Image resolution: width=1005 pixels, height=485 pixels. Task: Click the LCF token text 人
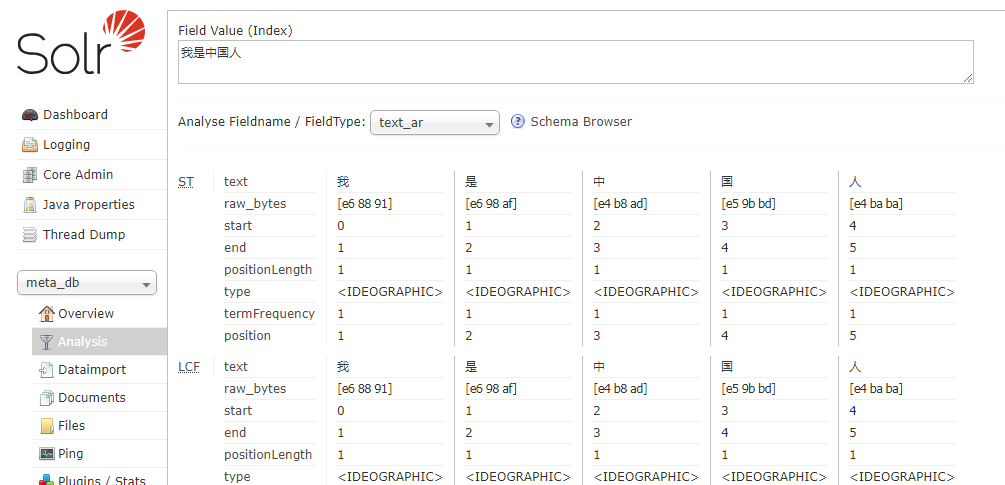[856, 366]
